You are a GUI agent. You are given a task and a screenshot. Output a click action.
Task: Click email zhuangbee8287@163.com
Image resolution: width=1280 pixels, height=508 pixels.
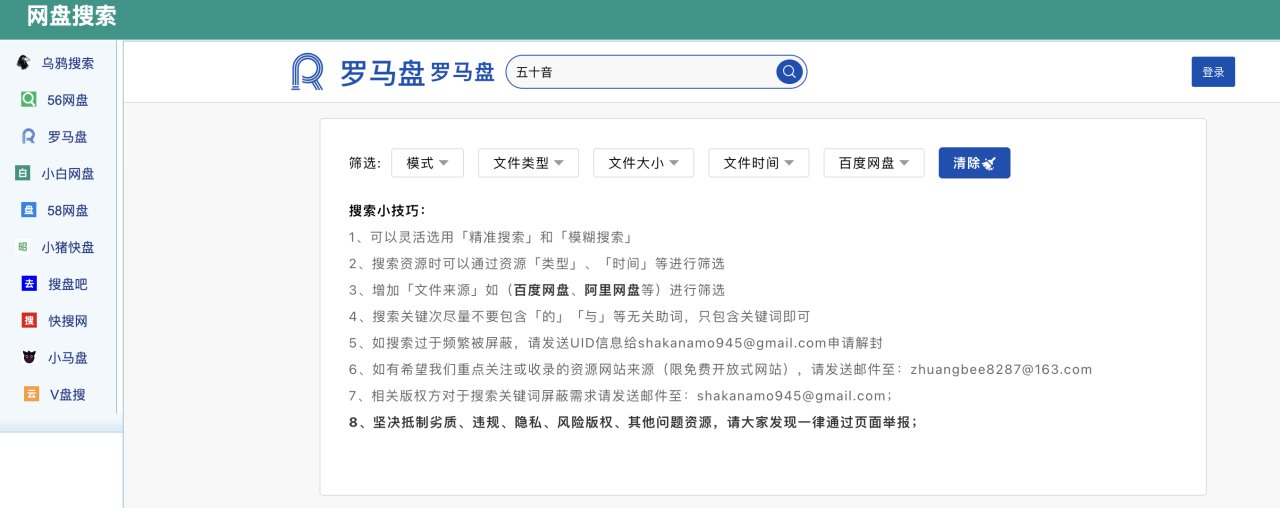[x=1001, y=369]
